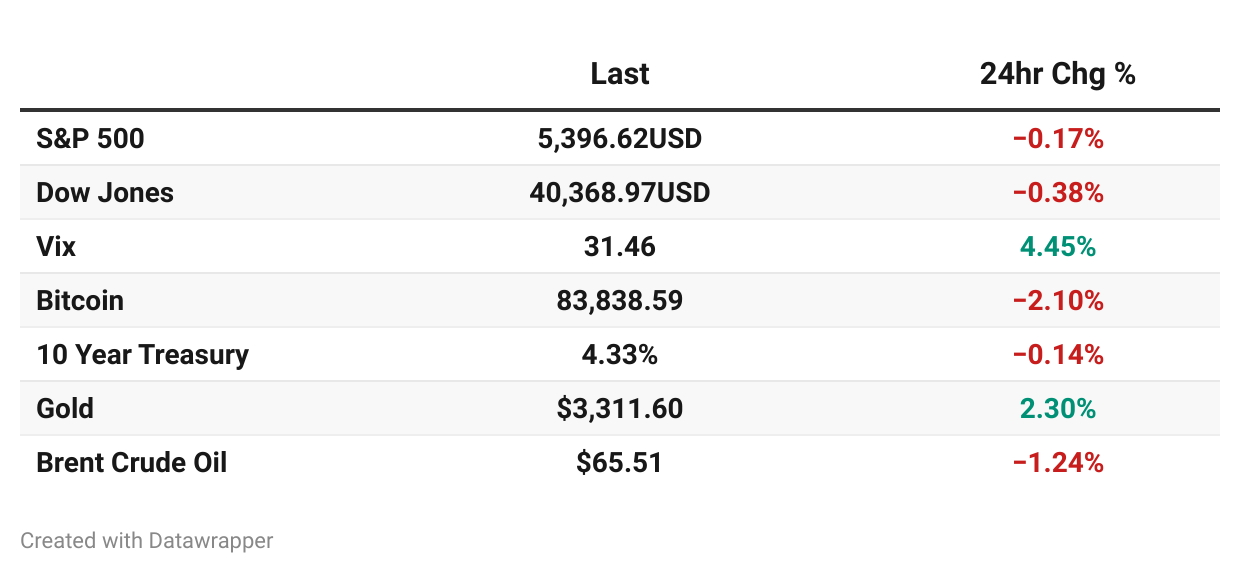The width and height of the screenshot is (1240, 574).
Task: Select the Dow Jones row label
Action: 105,193
